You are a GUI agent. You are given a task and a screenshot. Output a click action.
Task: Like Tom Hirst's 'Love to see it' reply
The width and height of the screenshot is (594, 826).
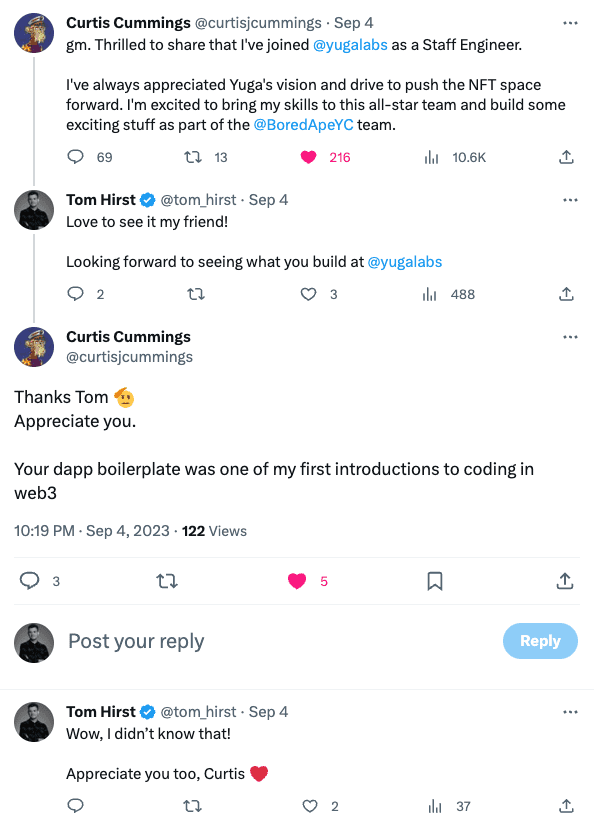point(309,294)
